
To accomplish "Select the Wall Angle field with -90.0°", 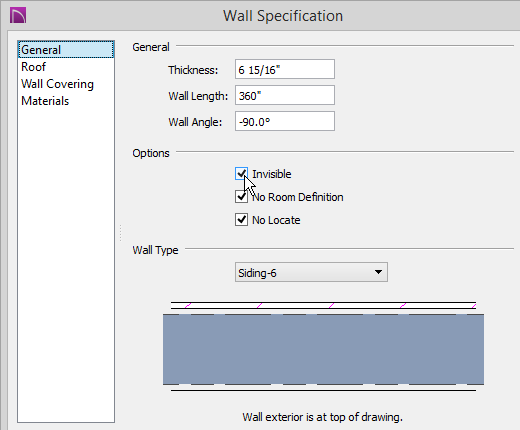I will coord(285,121).
